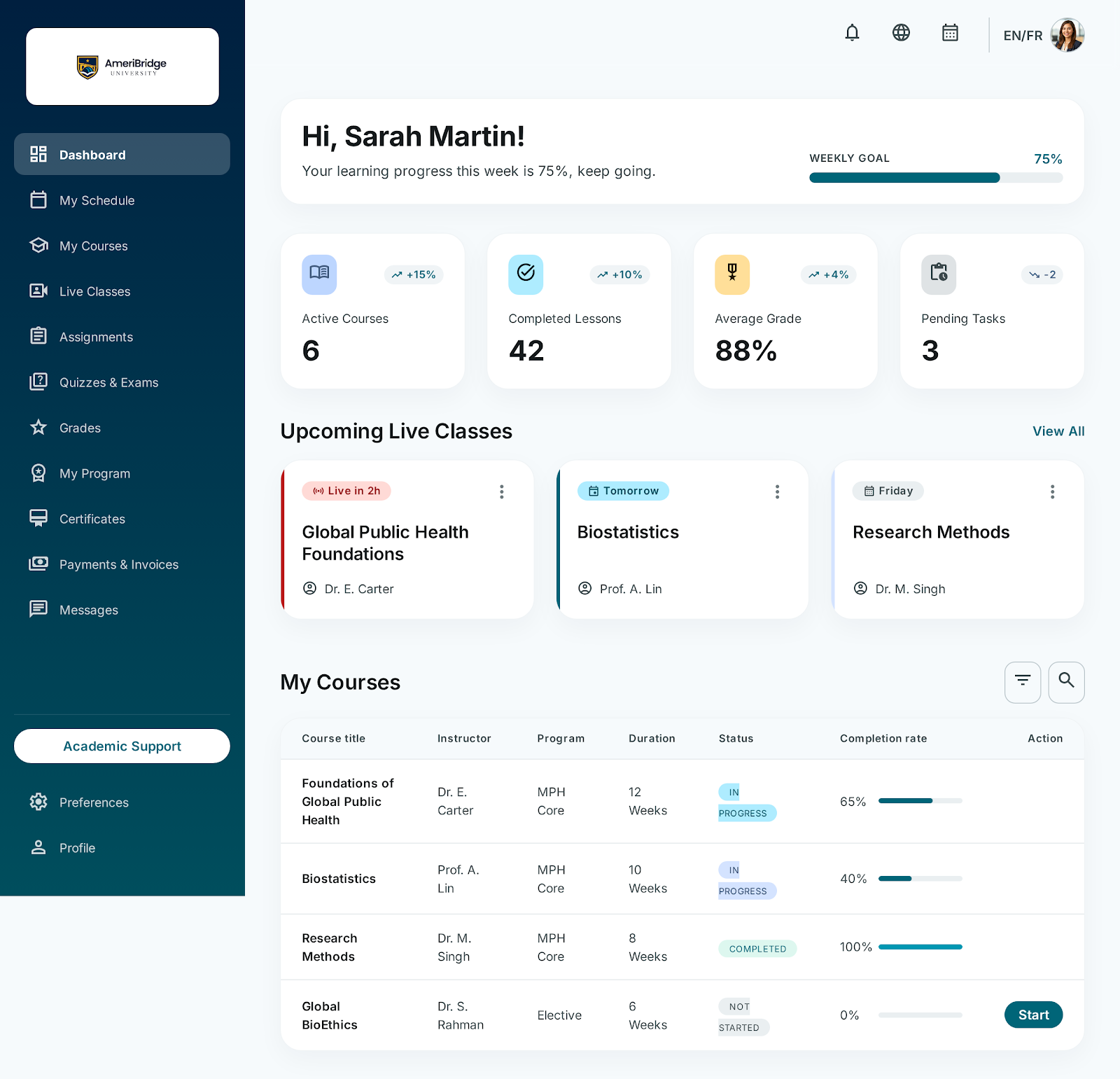The image size is (1120, 1079).
Task: Click the Tomorrow badge on Biostatistics card
Action: pyautogui.click(x=623, y=491)
